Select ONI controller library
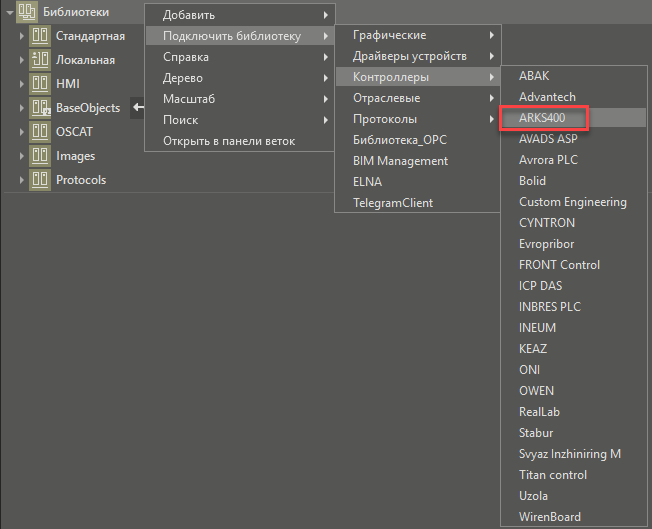The height and width of the screenshot is (529, 652). coord(574,370)
